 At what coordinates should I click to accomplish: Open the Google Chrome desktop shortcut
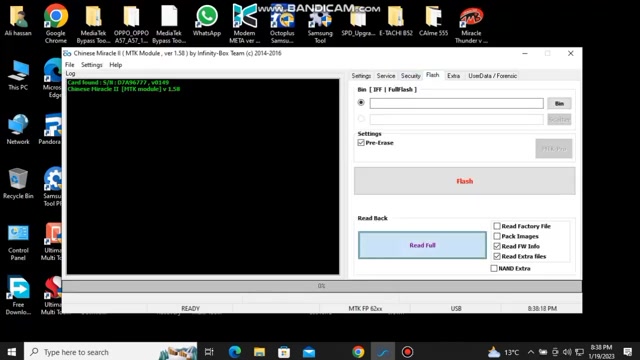click(x=56, y=23)
